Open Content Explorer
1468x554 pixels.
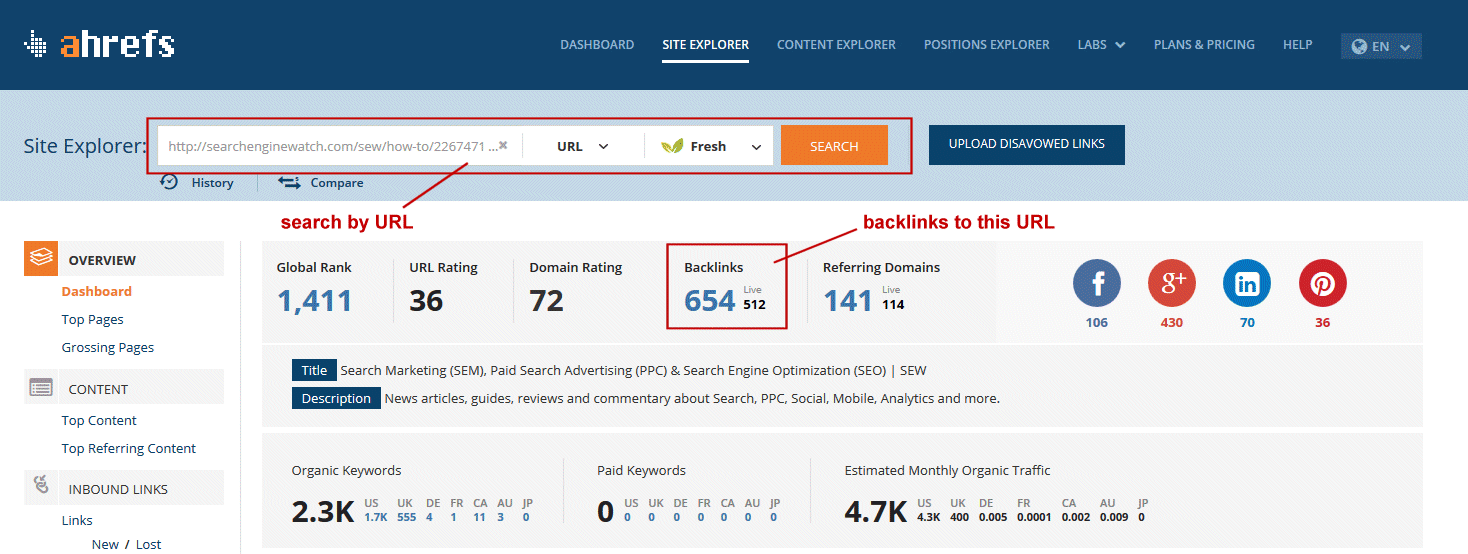[x=836, y=45]
